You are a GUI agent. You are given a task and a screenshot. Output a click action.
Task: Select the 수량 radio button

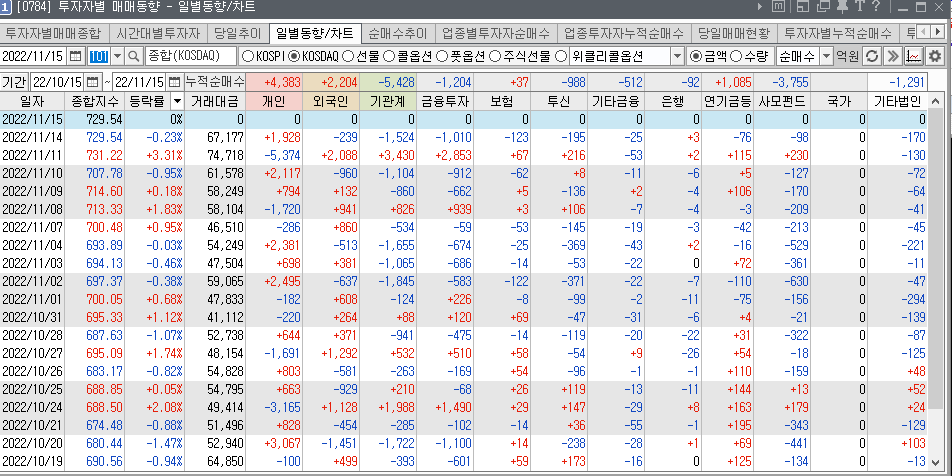point(737,56)
